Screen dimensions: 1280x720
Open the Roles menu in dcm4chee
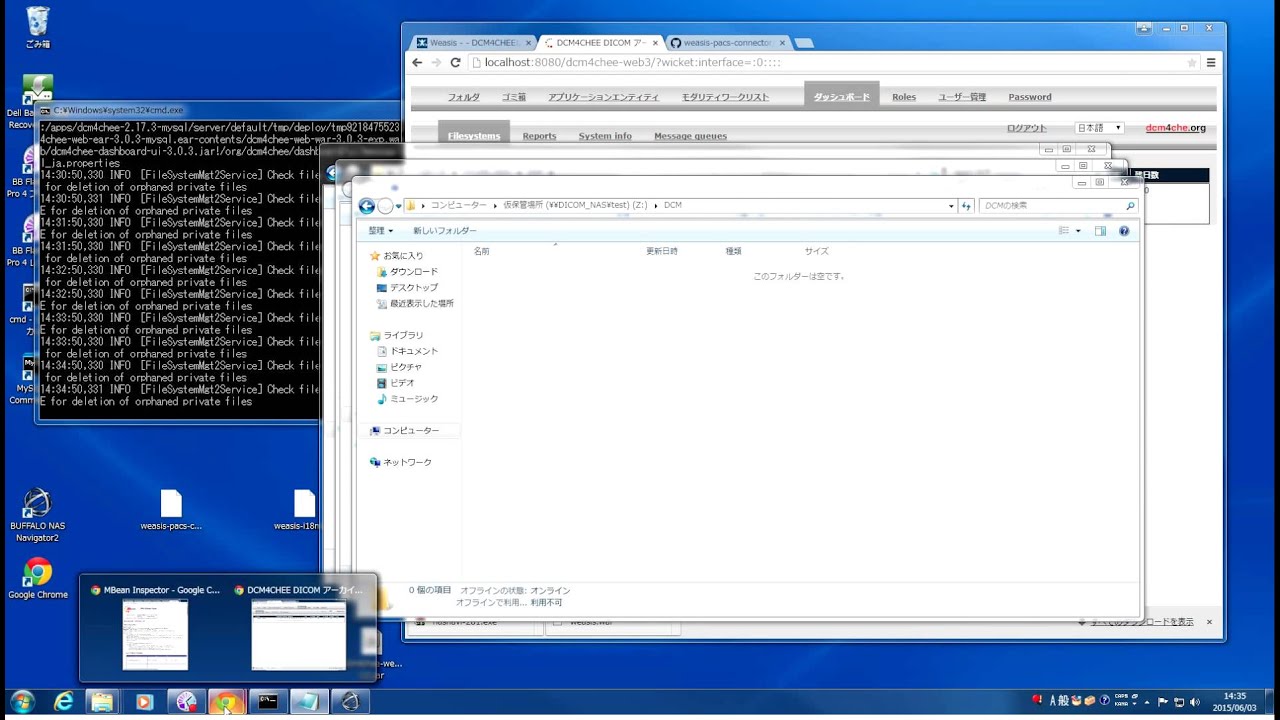(x=904, y=97)
